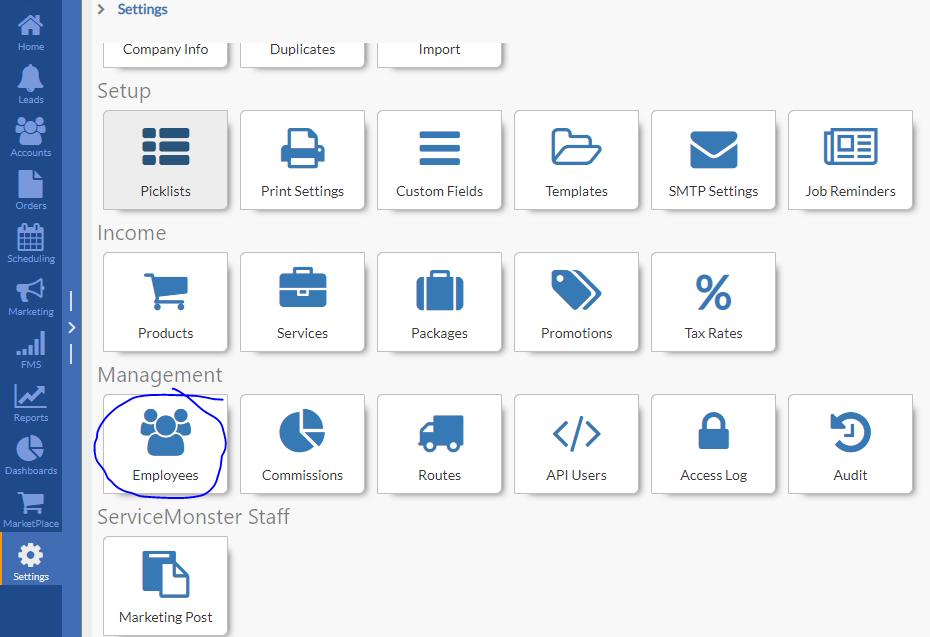Viewport: 930px width, 637px height.
Task: Expand the sidebar with the arrow handle
Action: (71, 327)
